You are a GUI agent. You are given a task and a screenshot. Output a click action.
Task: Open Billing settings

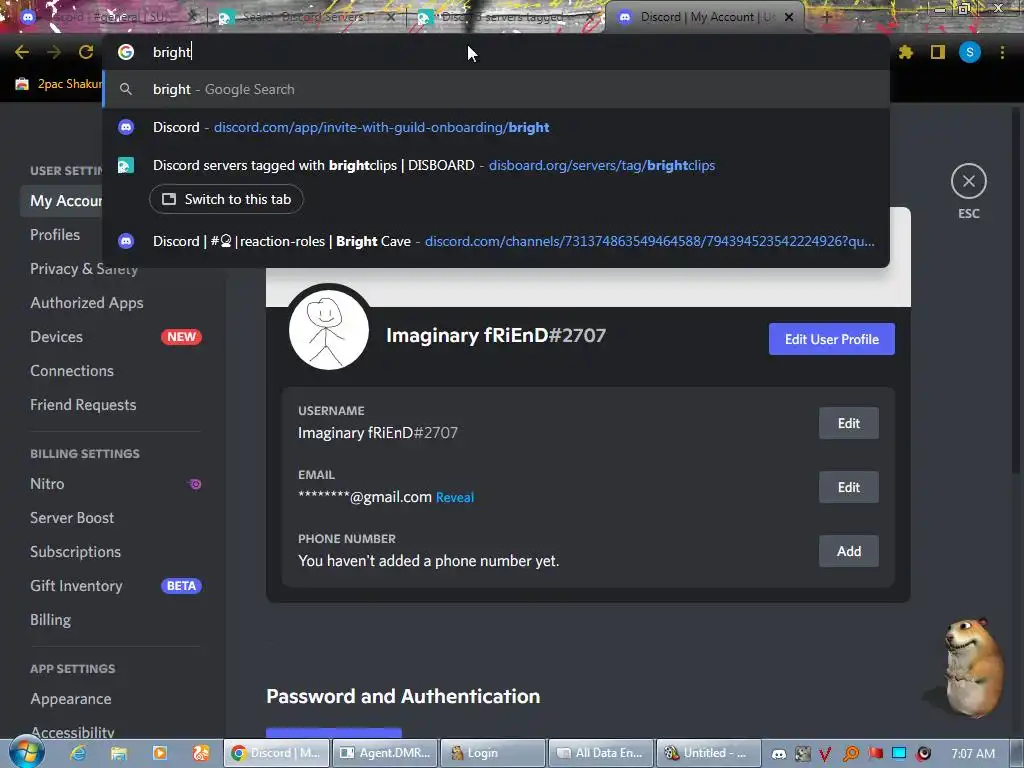click(x=50, y=620)
